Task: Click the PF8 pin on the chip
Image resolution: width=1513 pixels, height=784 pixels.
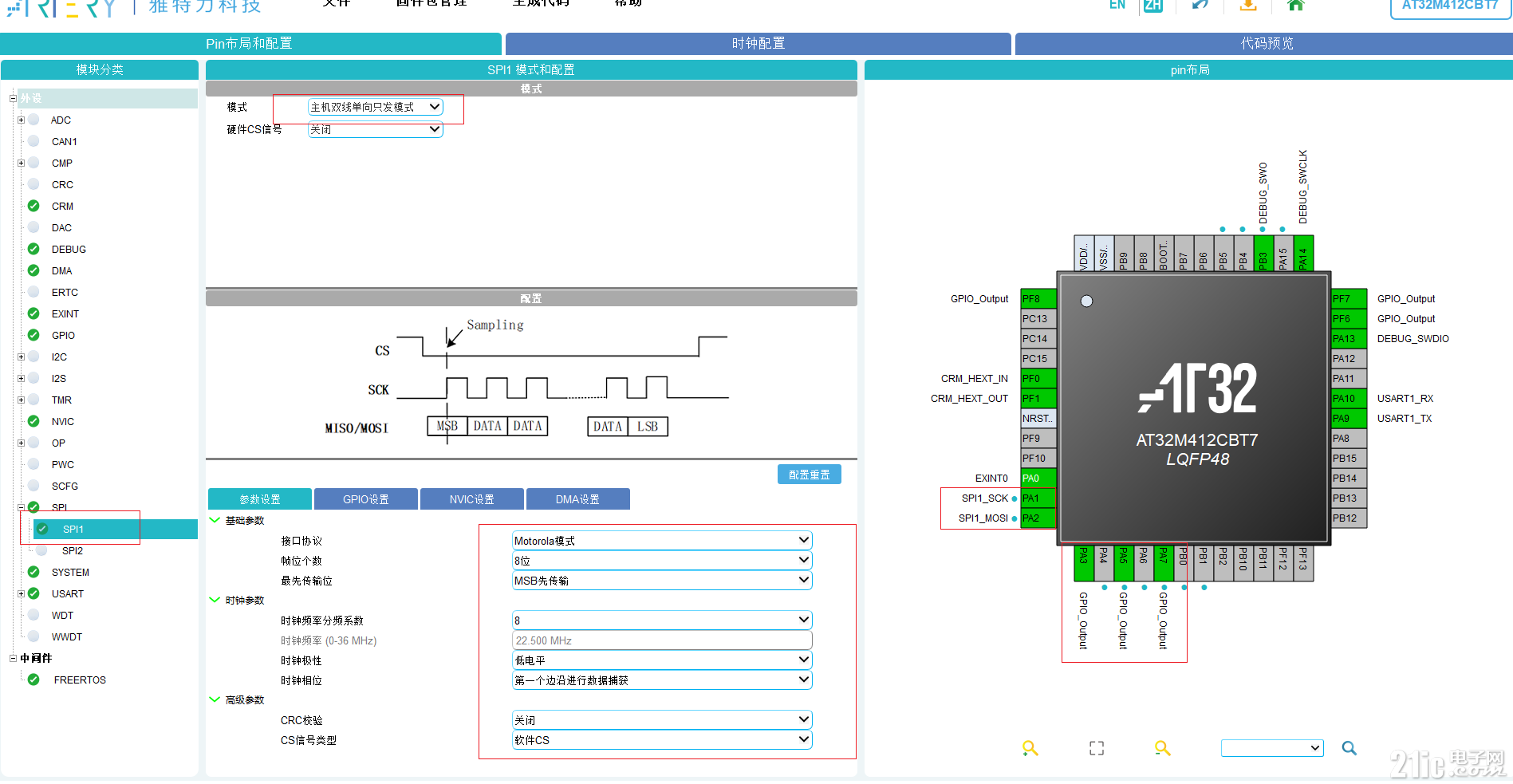Action: point(1038,298)
